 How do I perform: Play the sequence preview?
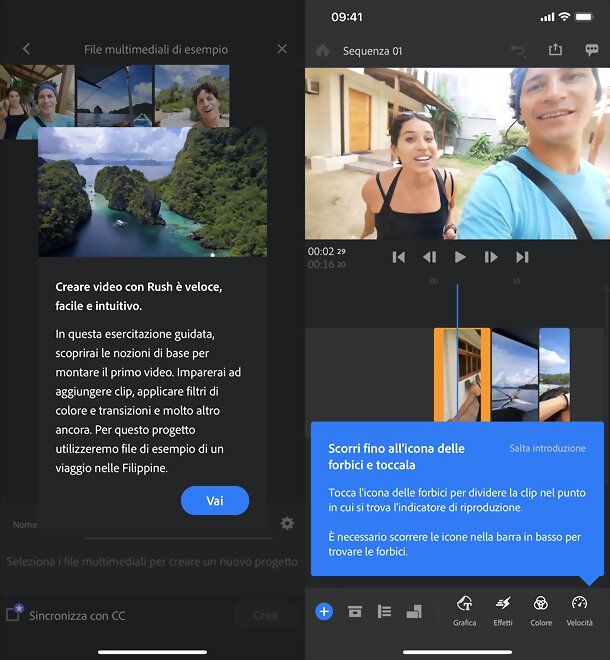460,257
